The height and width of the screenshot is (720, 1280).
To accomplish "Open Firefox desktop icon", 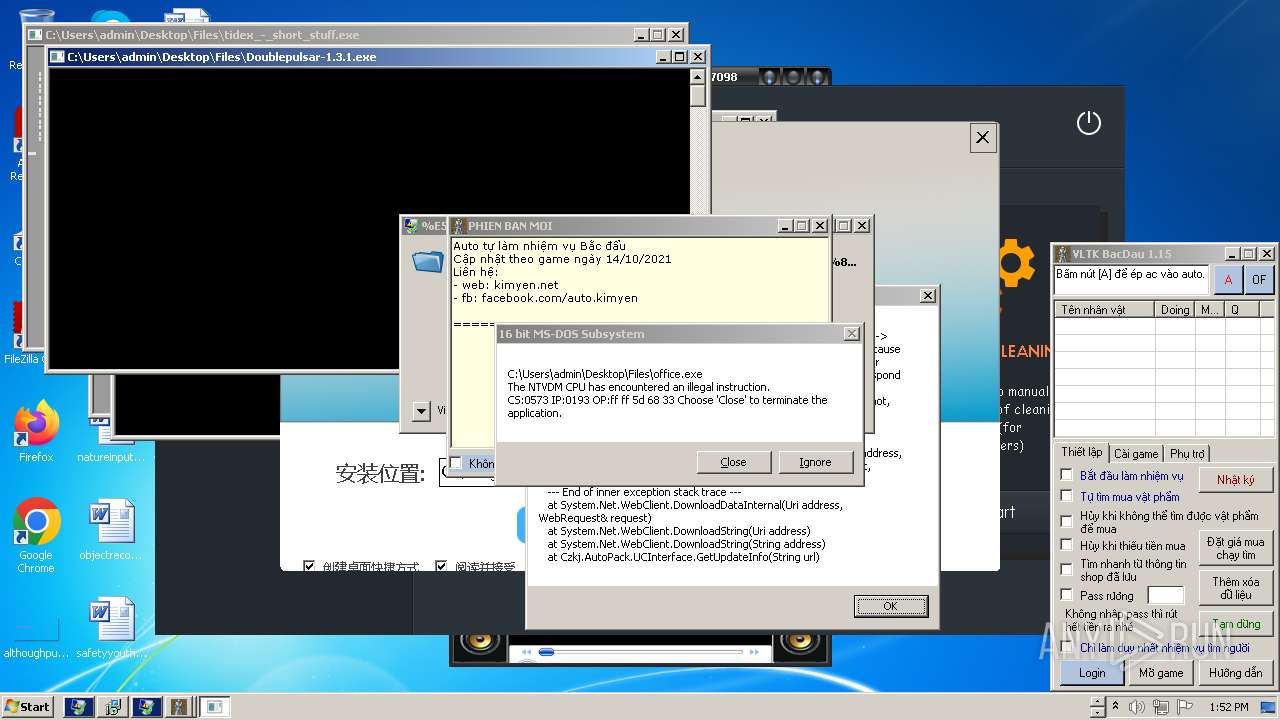I will [36, 432].
